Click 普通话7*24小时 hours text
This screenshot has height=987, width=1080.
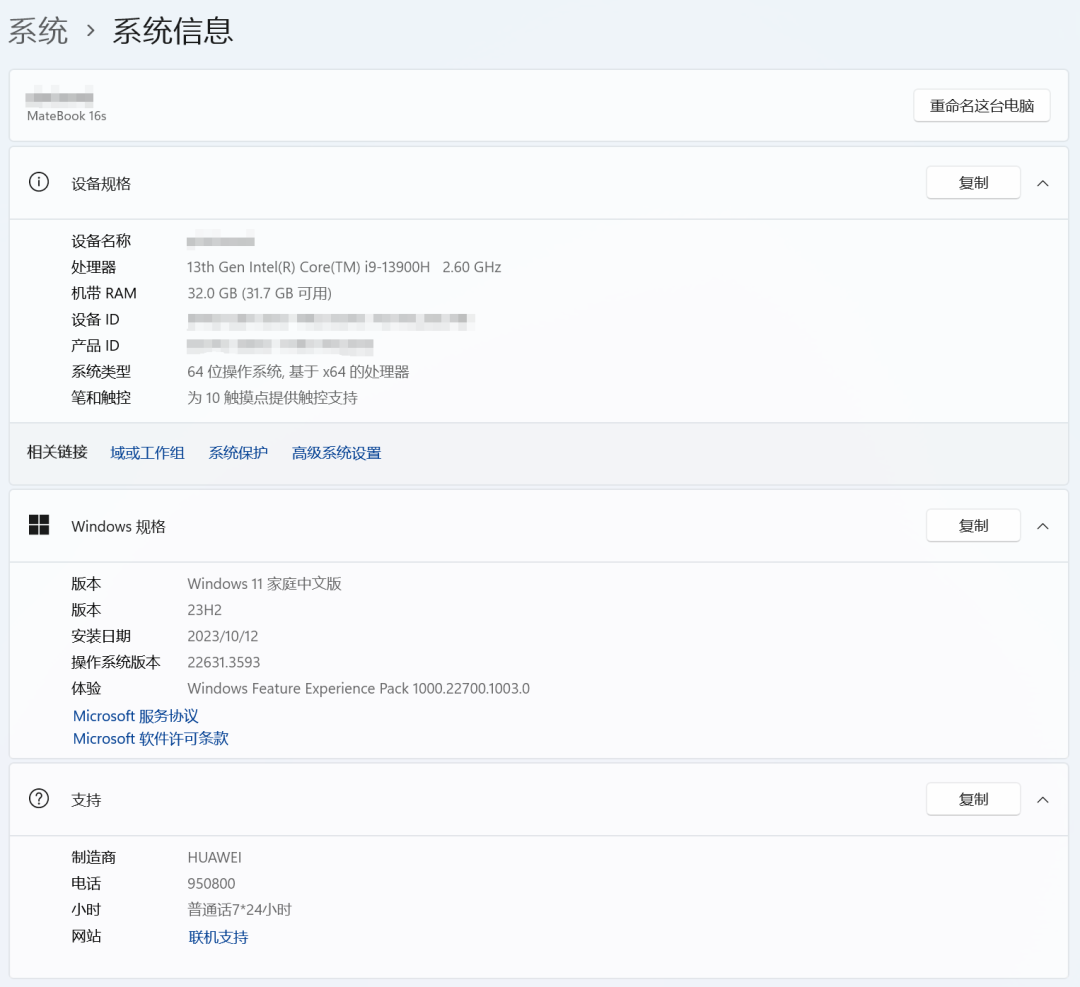(240, 910)
